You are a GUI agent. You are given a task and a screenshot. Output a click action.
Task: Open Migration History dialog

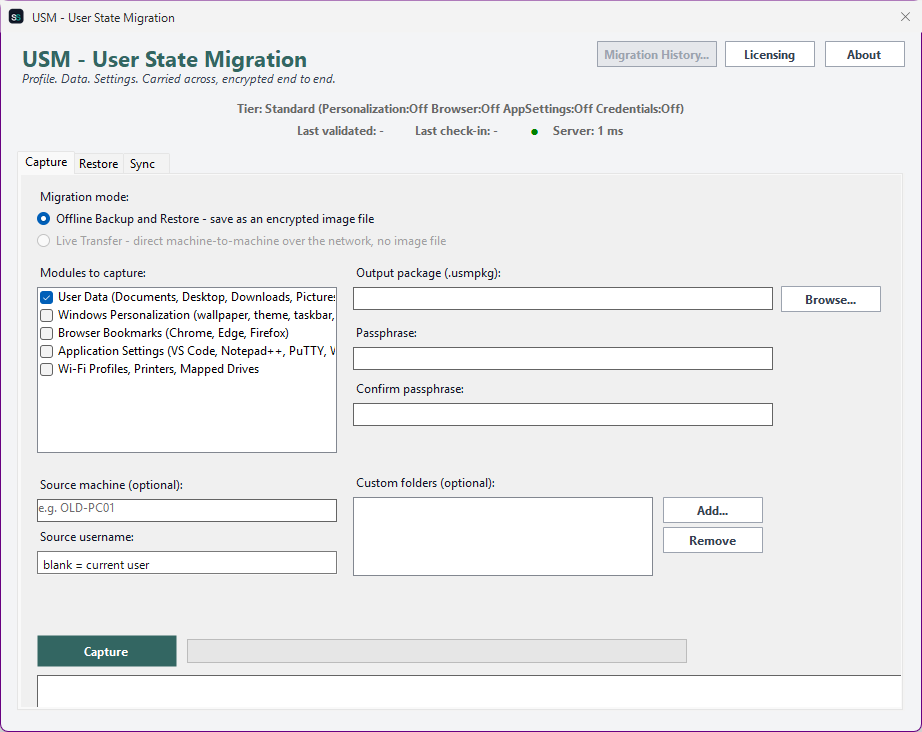click(x=656, y=55)
